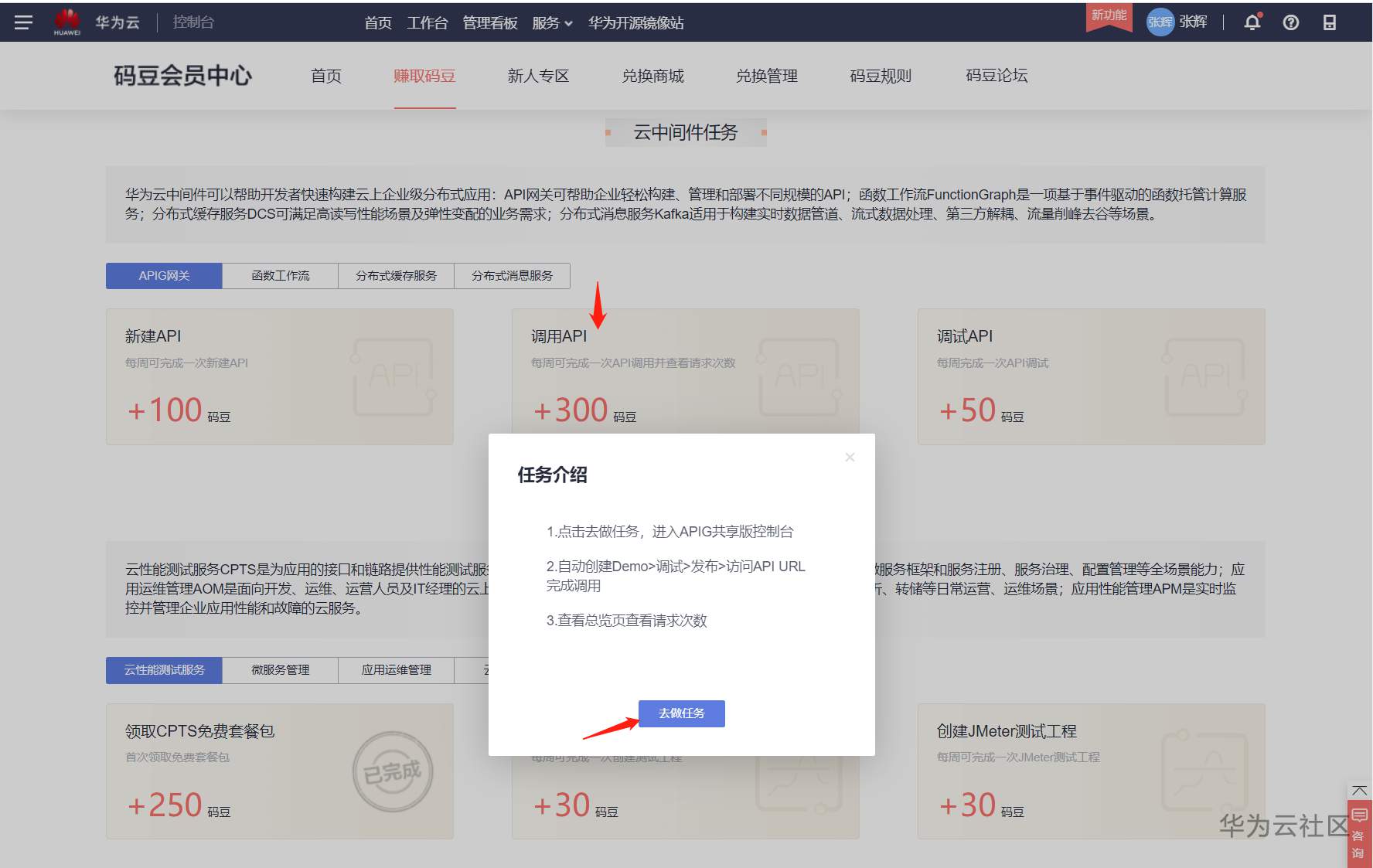
Task: Open the 创建JMeter测试工程 task card
Action: pyautogui.click(x=1092, y=771)
